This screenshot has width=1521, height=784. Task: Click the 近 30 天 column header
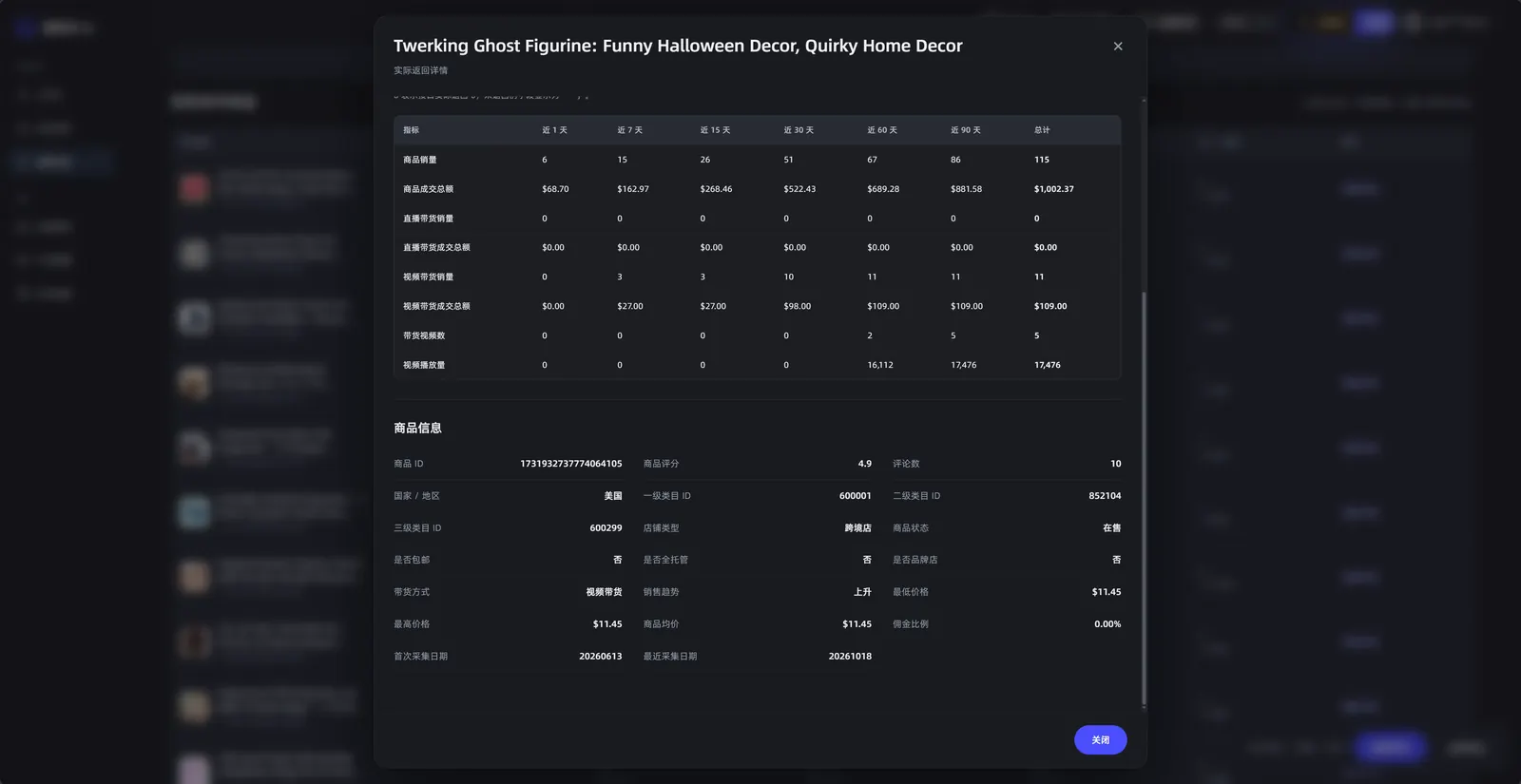(799, 130)
